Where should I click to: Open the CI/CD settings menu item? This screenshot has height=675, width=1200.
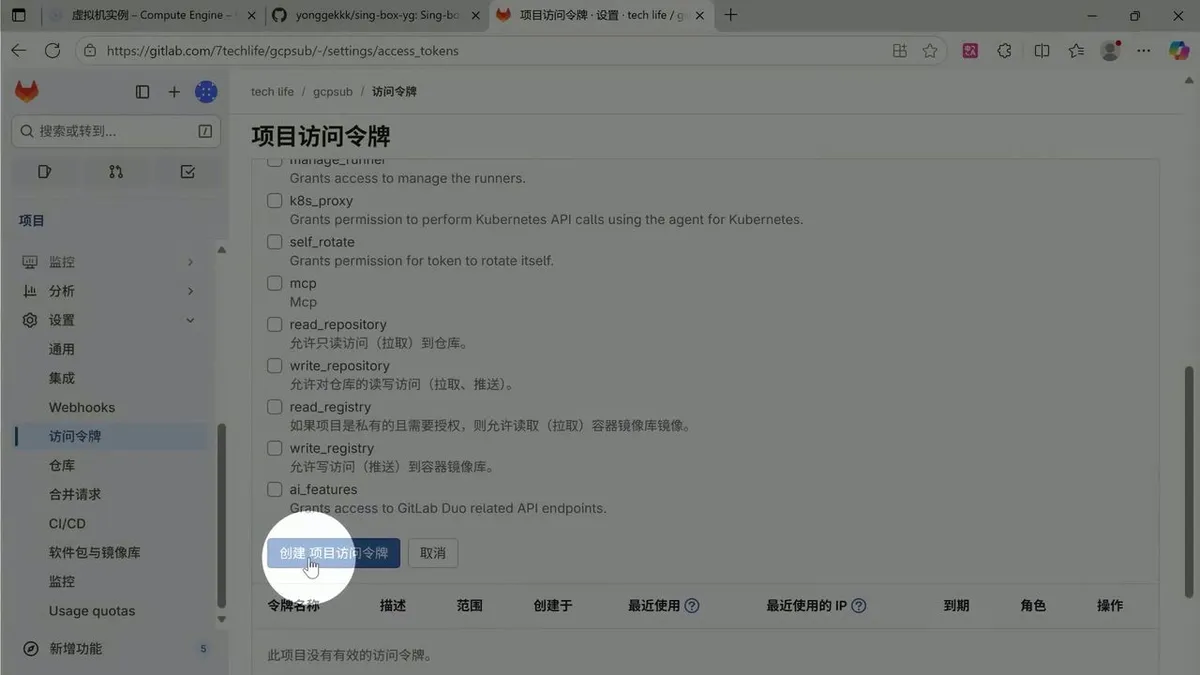67,523
